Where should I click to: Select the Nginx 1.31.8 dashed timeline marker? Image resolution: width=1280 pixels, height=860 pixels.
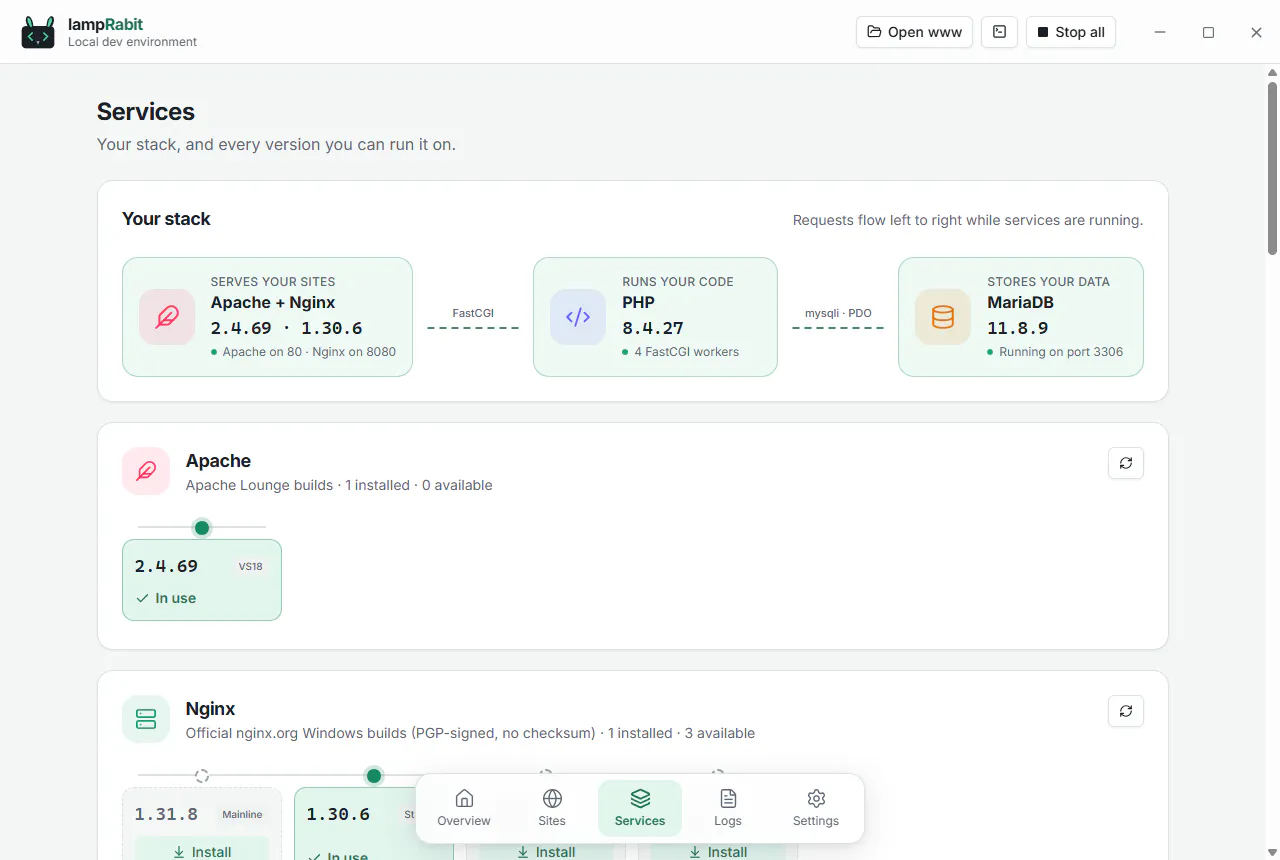202,775
